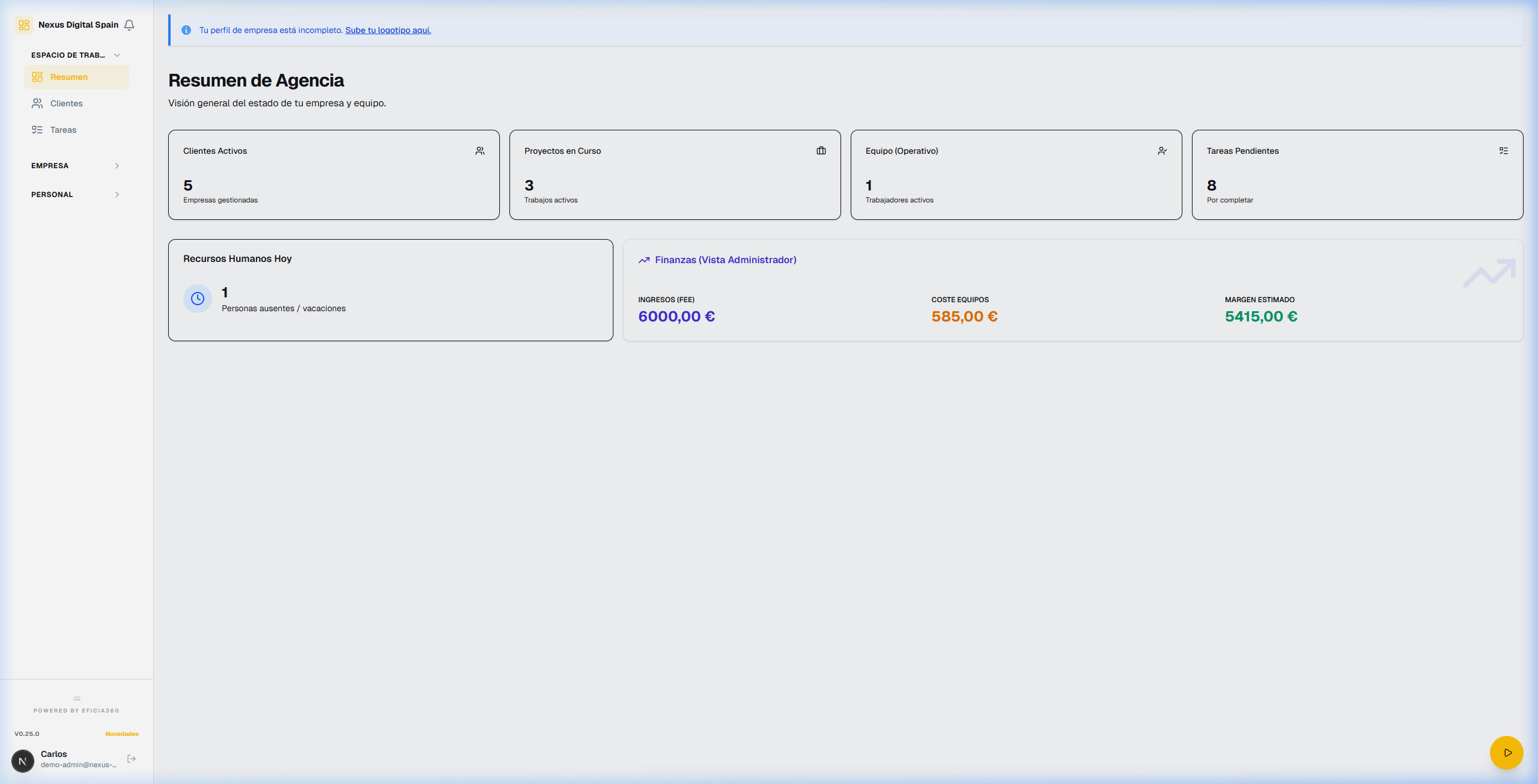Open the Tareas section
1538x784 pixels.
coord(63,129)
